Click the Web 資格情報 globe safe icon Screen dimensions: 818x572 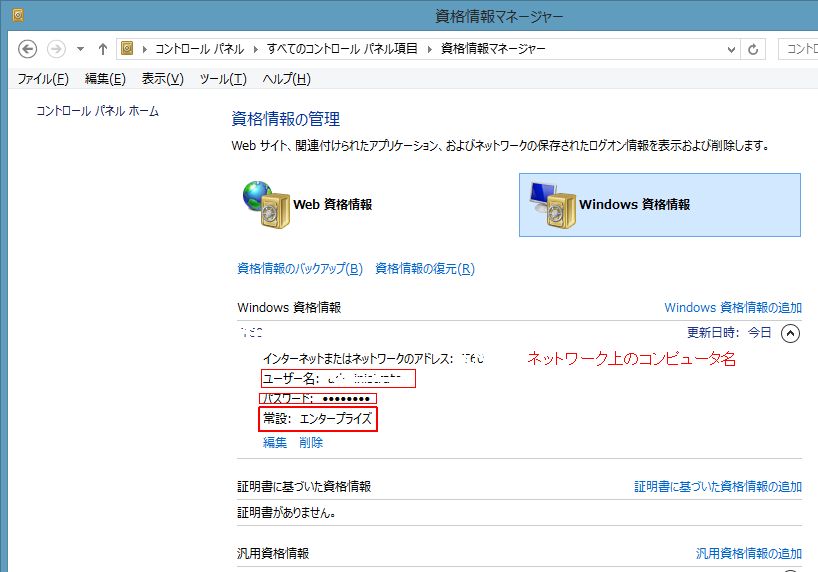click(264, 203)
